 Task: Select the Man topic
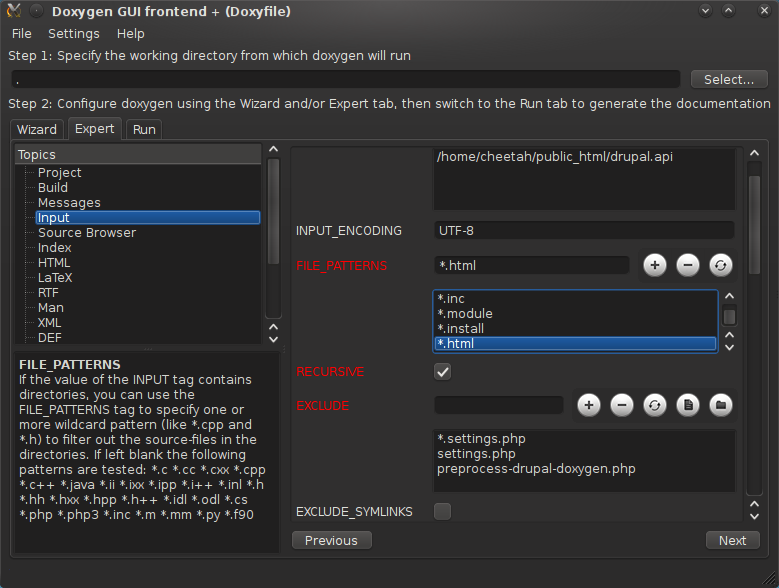51,307
